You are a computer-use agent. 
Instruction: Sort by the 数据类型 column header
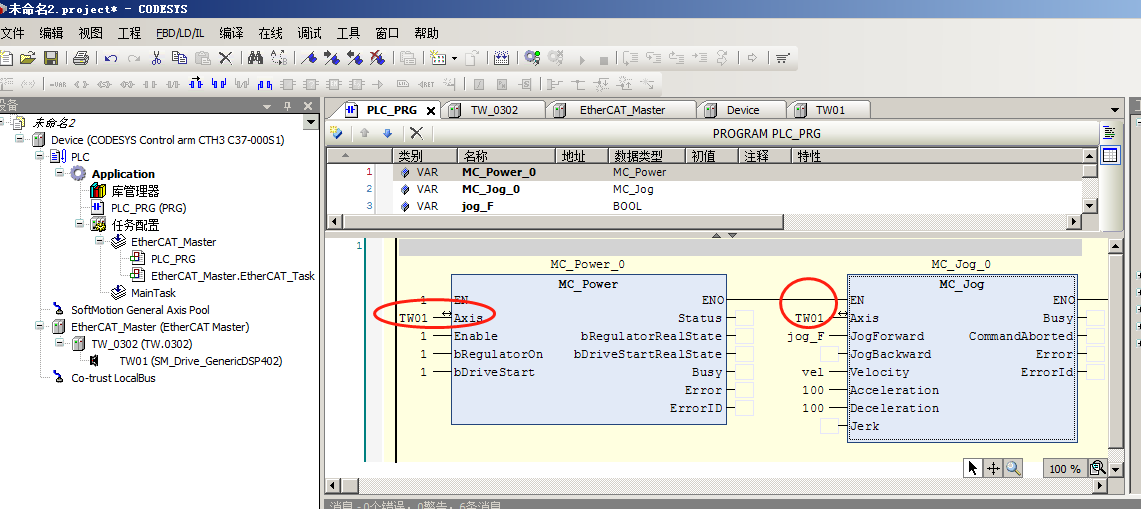(647, 156)
